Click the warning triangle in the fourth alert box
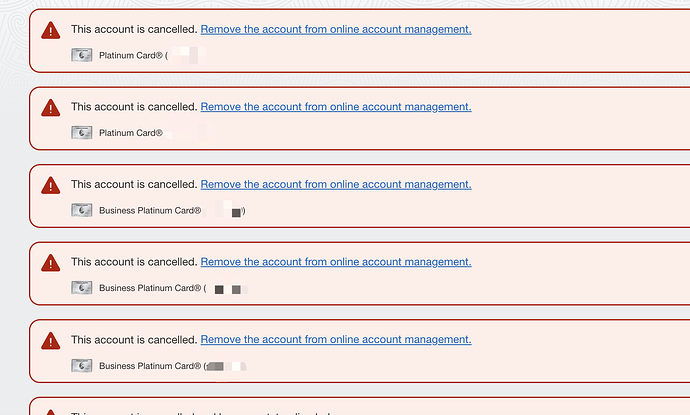The image size is (690, 415). (x=51, y=263)
